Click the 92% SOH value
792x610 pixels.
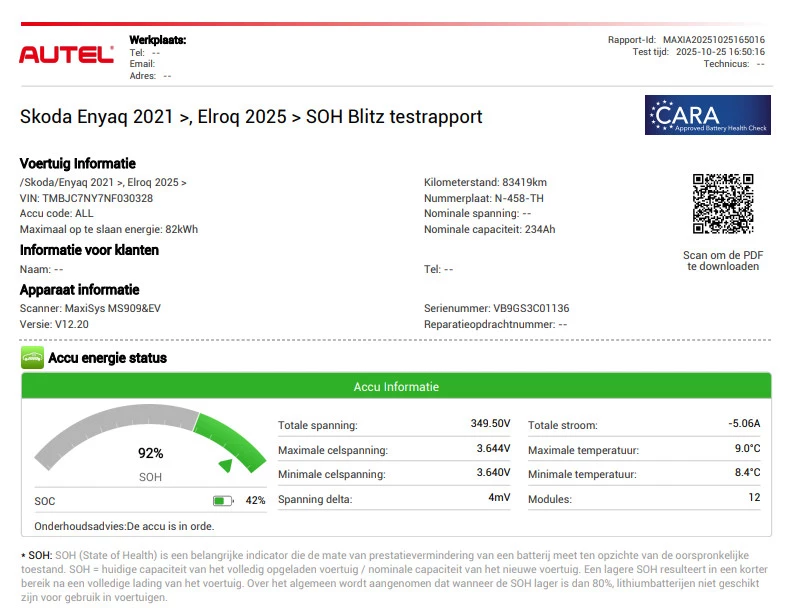(151, 453)
